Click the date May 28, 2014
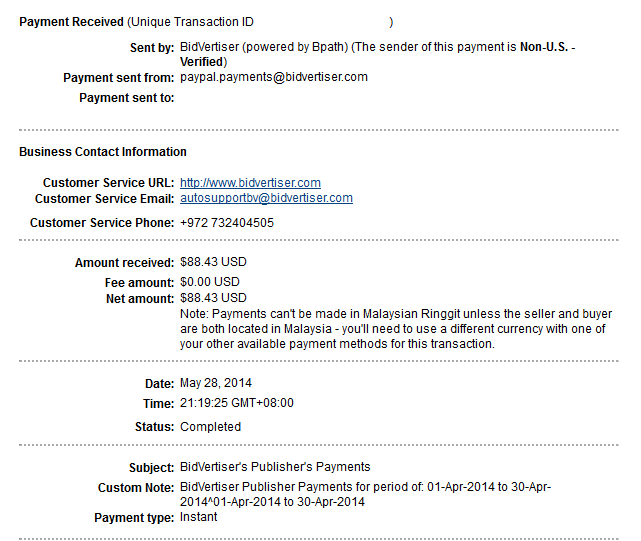The image size is (641, 541). pos(216,383)
